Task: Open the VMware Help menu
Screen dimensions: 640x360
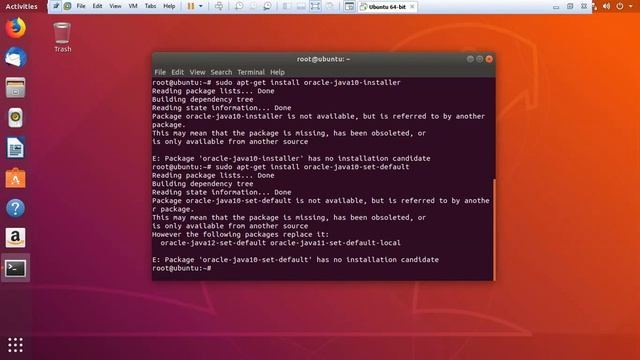Action: tap(169, 6)
